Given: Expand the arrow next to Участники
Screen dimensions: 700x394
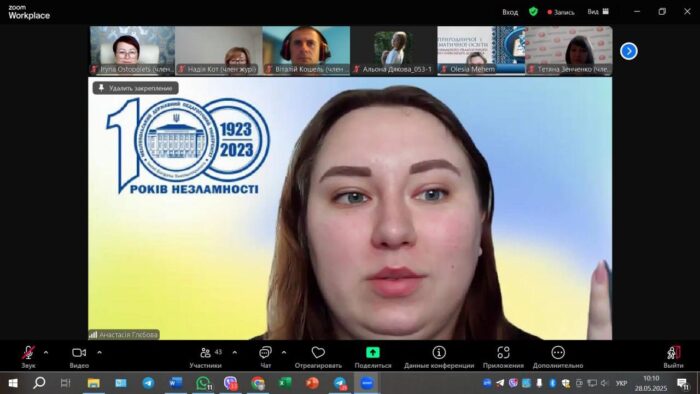Looking at the screenshot, I should click(x=234, y=353).
